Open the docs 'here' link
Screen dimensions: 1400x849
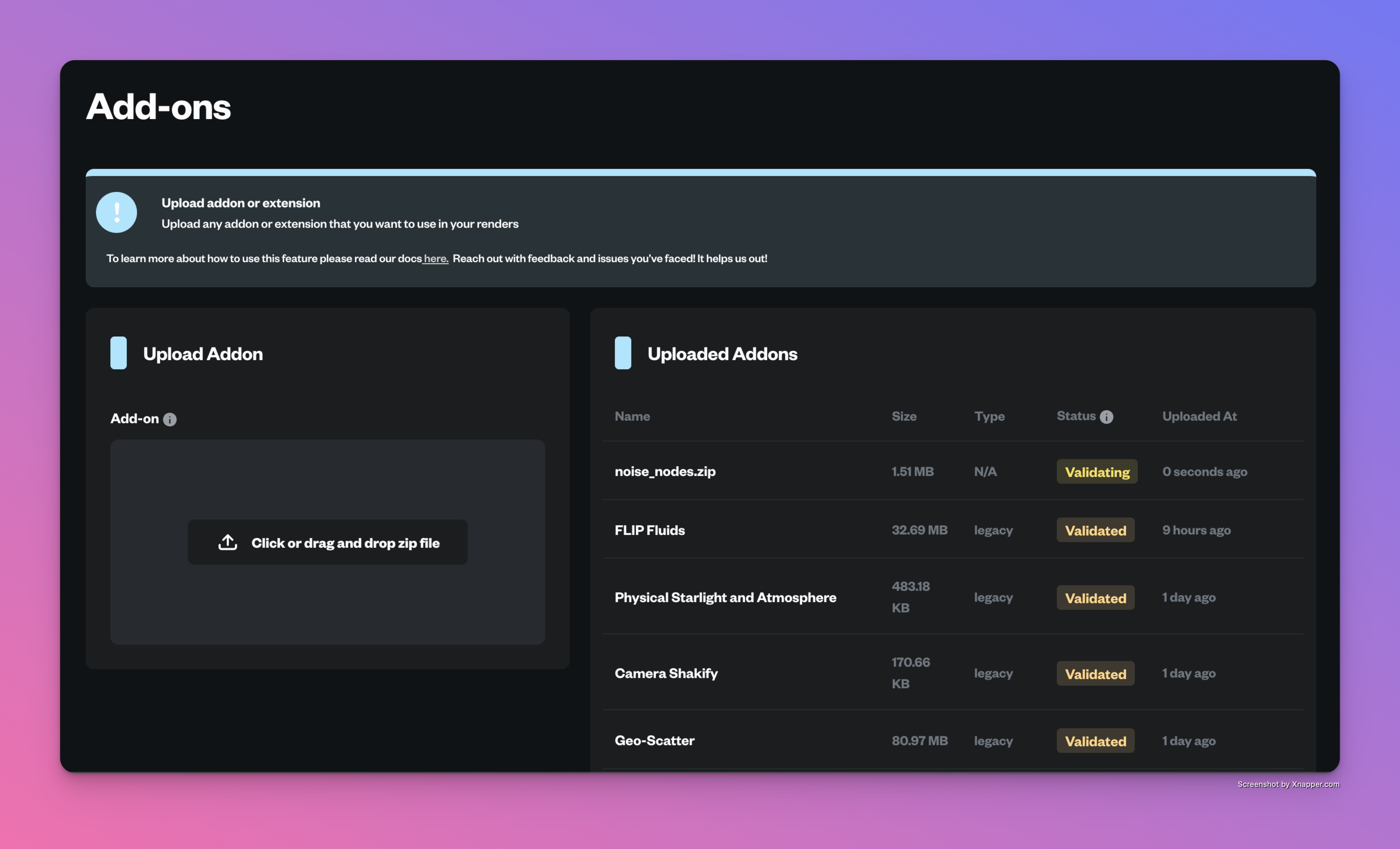(436, 258)
